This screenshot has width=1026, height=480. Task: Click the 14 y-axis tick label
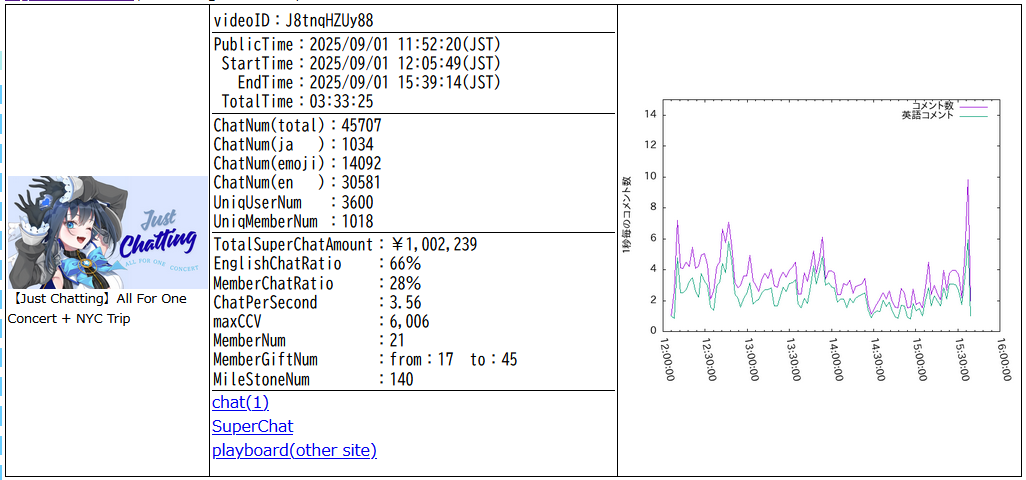(652, 115)
